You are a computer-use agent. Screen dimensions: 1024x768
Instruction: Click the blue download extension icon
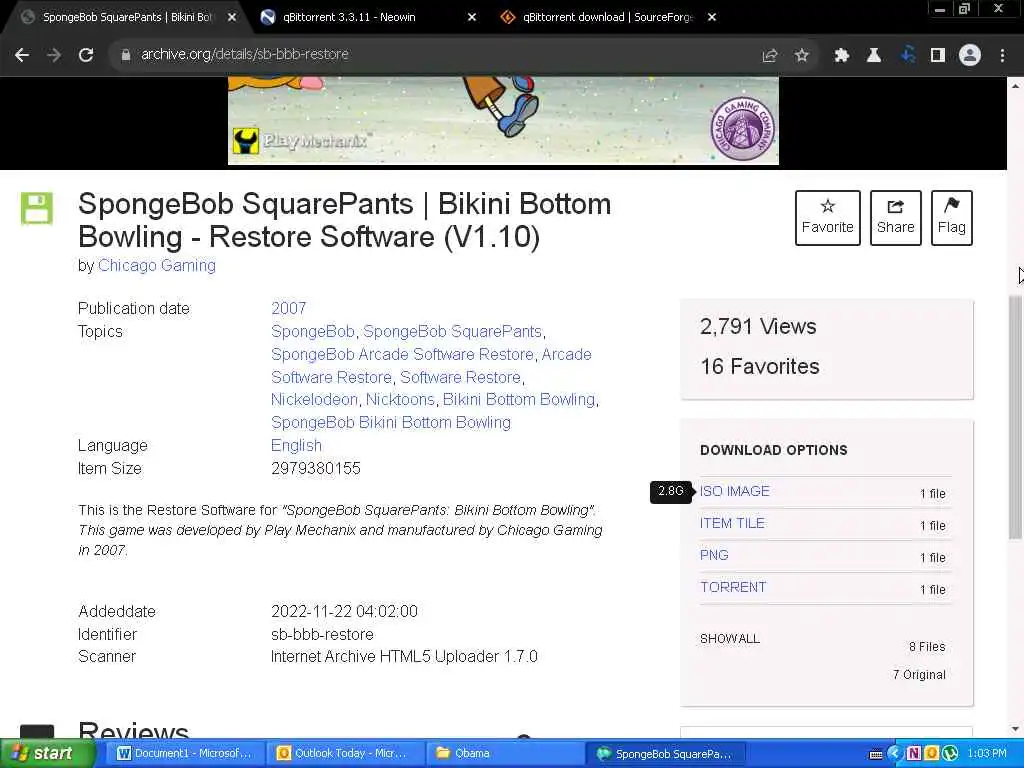click(x=908, y=56)
